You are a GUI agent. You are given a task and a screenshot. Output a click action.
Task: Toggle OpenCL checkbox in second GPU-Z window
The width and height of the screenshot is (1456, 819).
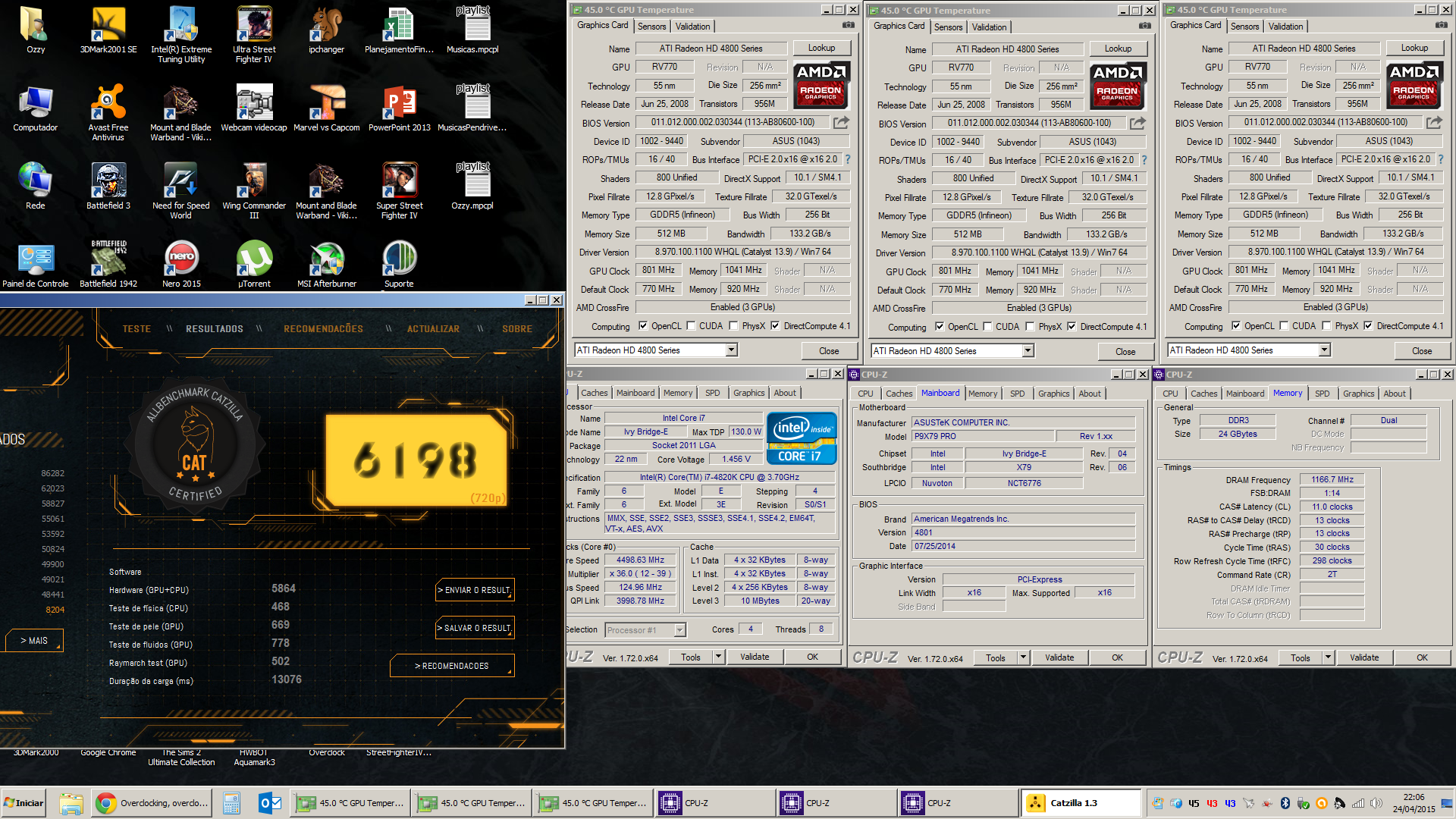940,327
